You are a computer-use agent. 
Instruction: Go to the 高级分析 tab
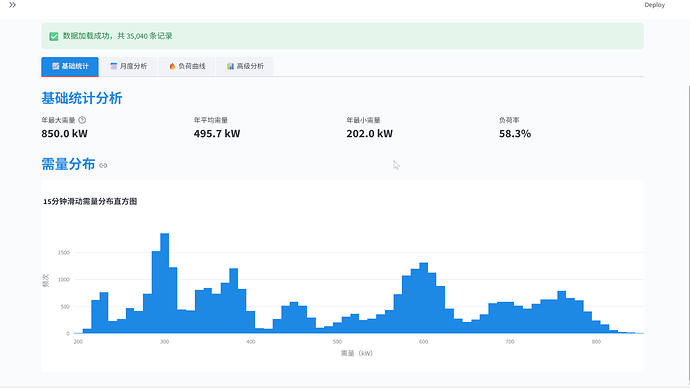[245, 66]
